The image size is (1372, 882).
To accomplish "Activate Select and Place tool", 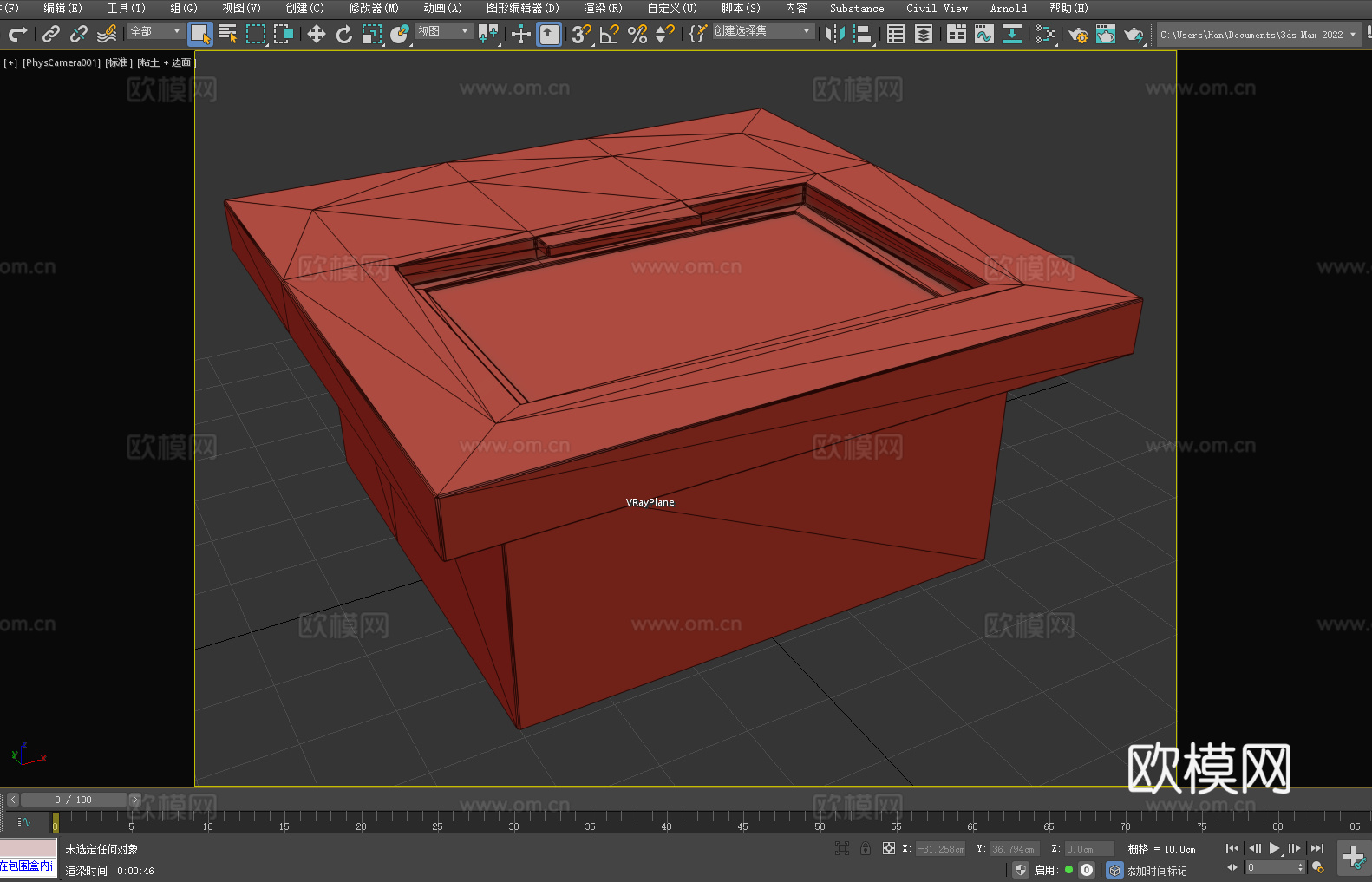I will point(400,34).
